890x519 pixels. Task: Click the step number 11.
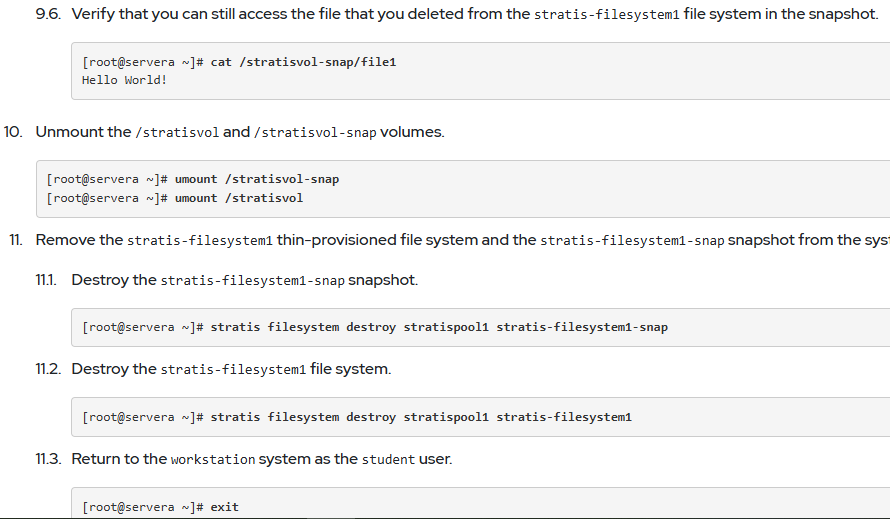(16, 240)
